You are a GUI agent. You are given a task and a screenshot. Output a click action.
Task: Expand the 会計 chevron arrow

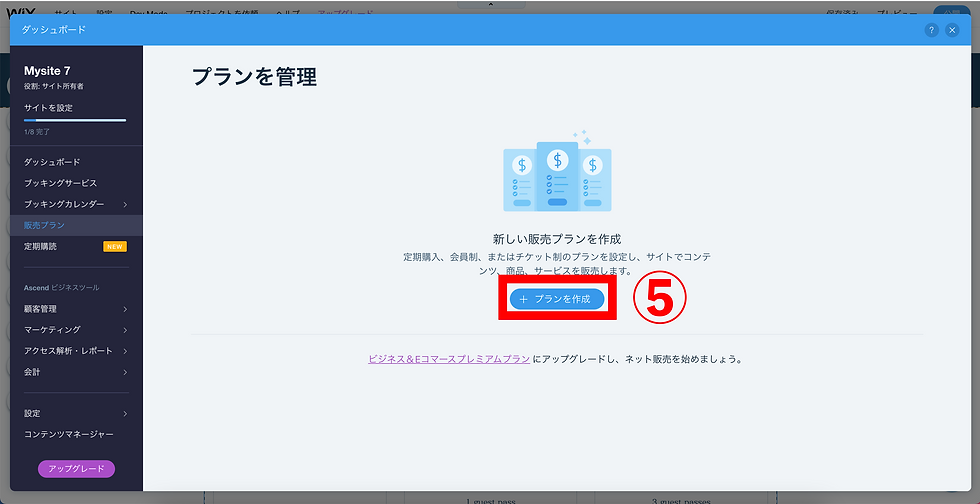pos(125,372)
